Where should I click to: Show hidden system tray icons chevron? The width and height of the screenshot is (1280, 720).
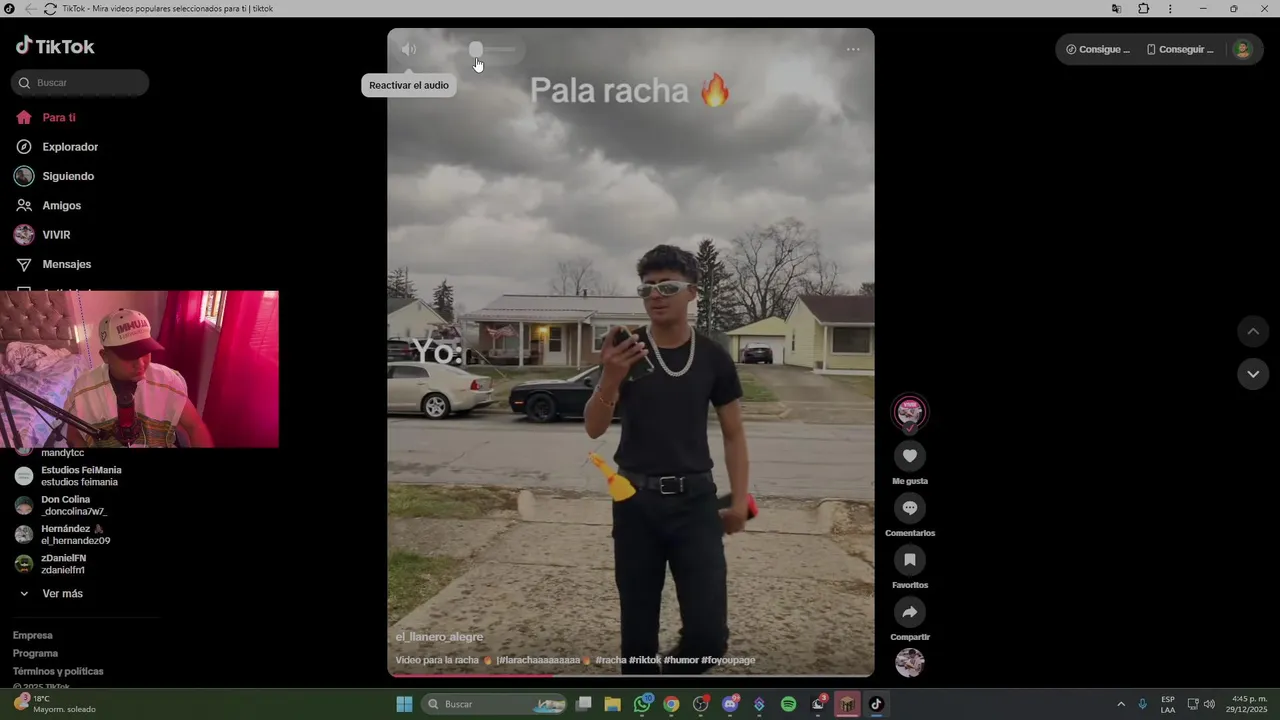coord(1121,704)
